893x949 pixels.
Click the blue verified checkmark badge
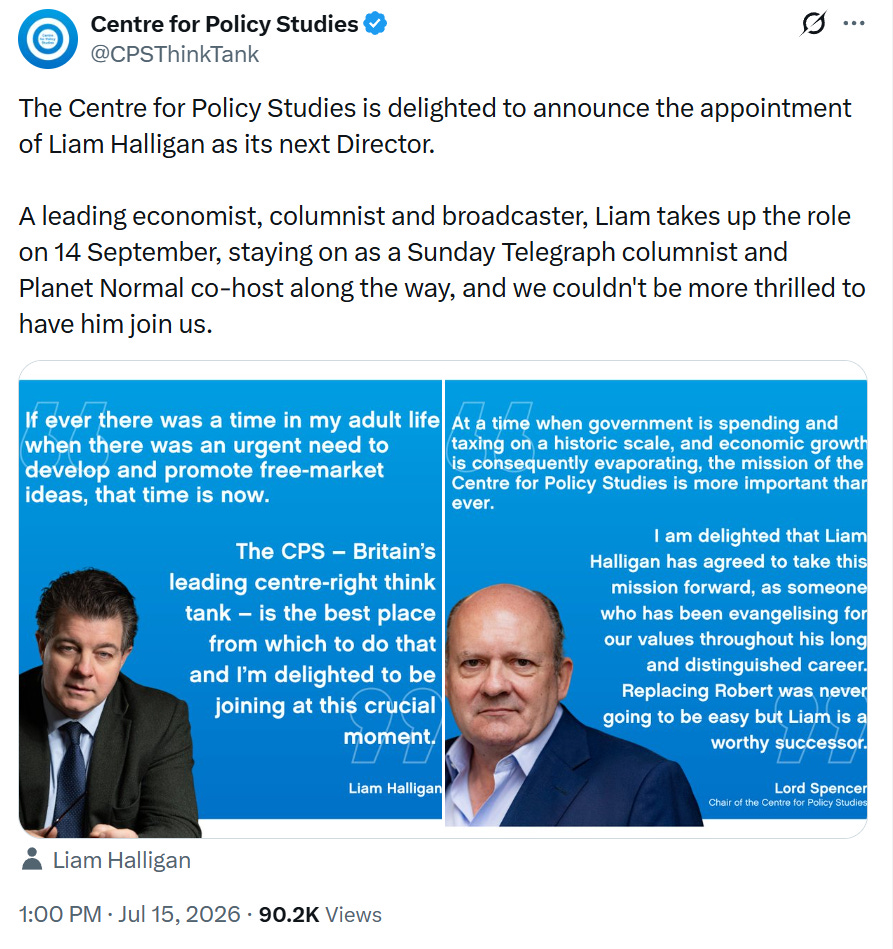point(375,24)
